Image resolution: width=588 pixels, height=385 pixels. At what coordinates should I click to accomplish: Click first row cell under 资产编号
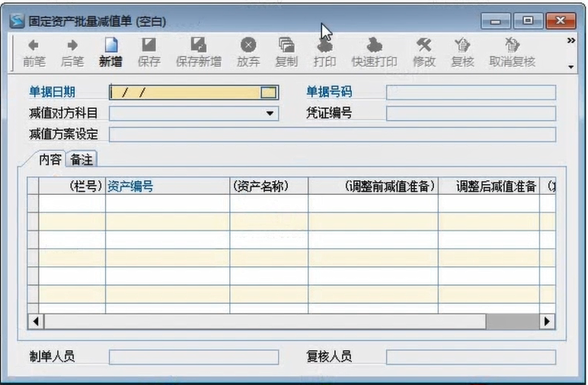coord(167,204)
